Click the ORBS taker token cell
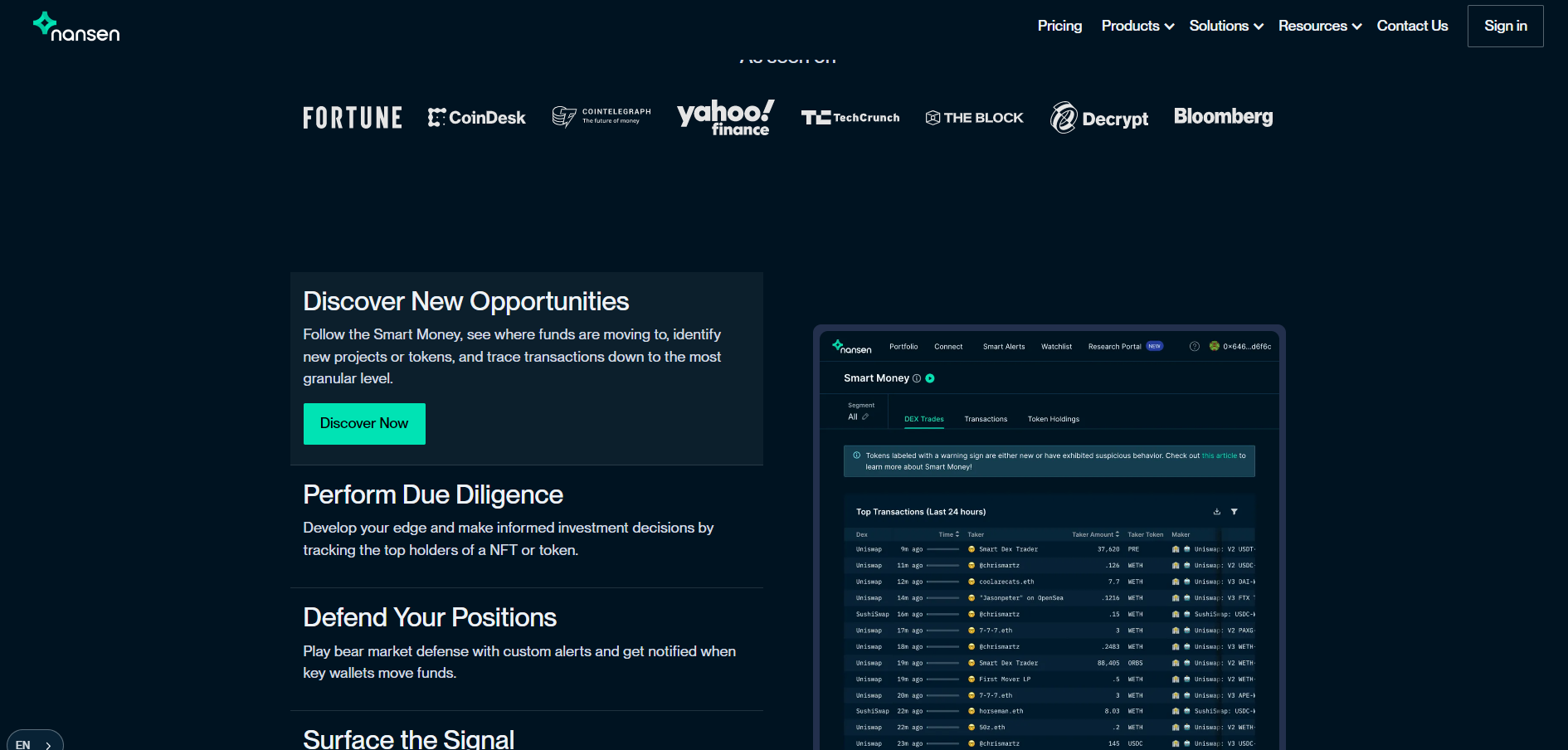 pyautogui.click(x=1135, y=663)
